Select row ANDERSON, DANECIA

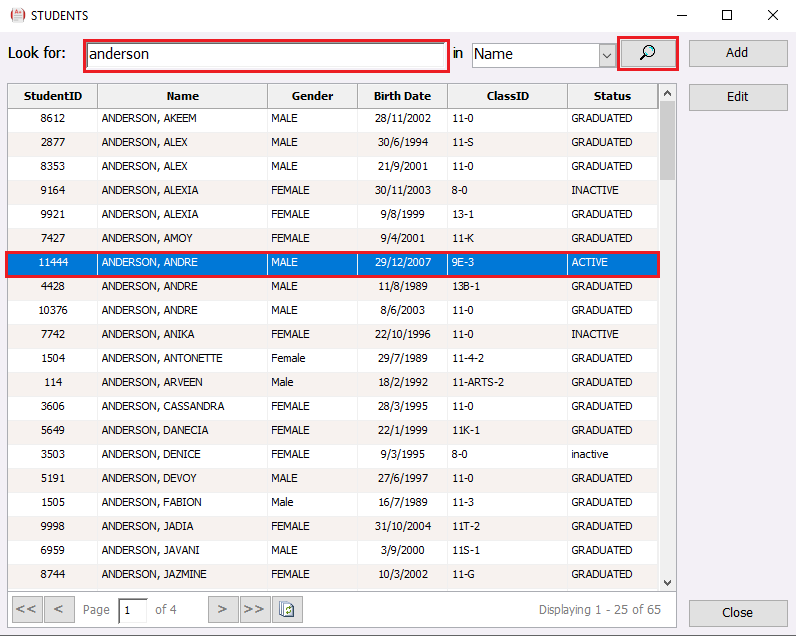333,430
